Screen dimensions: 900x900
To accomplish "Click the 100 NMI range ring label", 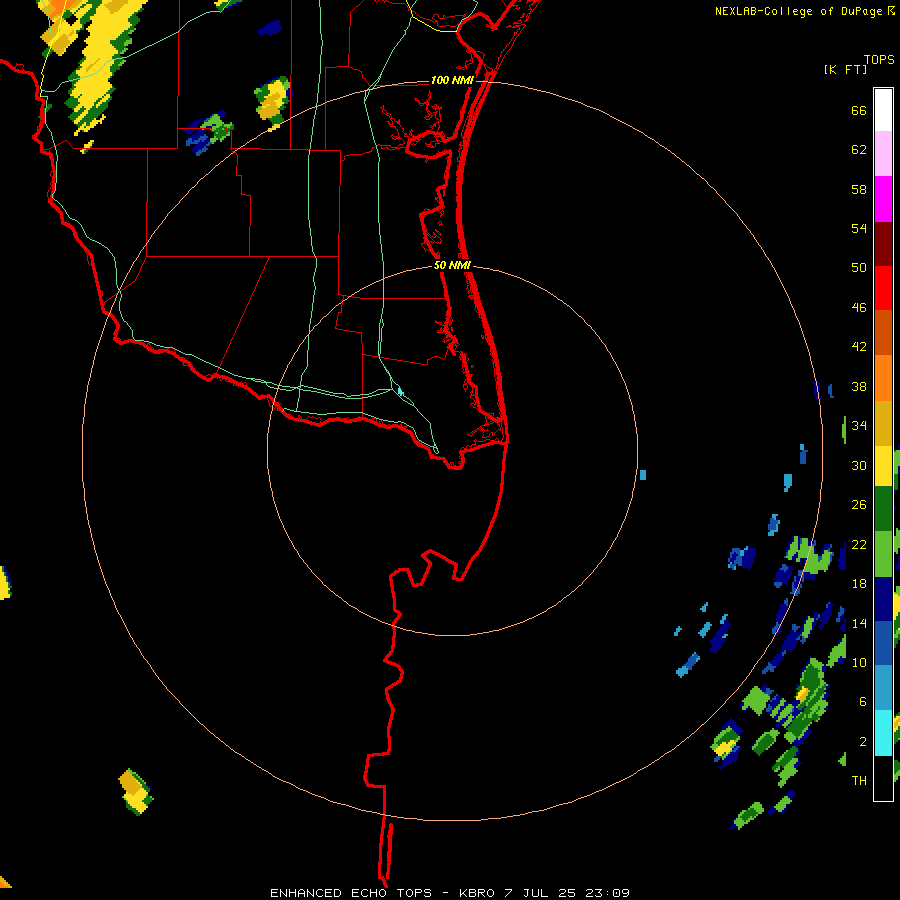I will click(452, 80).
